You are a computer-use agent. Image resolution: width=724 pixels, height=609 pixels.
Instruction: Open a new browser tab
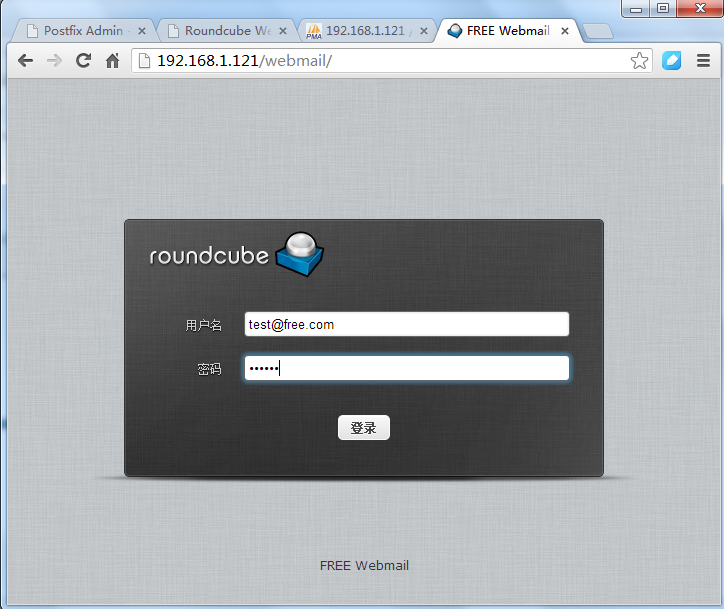(597, 31)
